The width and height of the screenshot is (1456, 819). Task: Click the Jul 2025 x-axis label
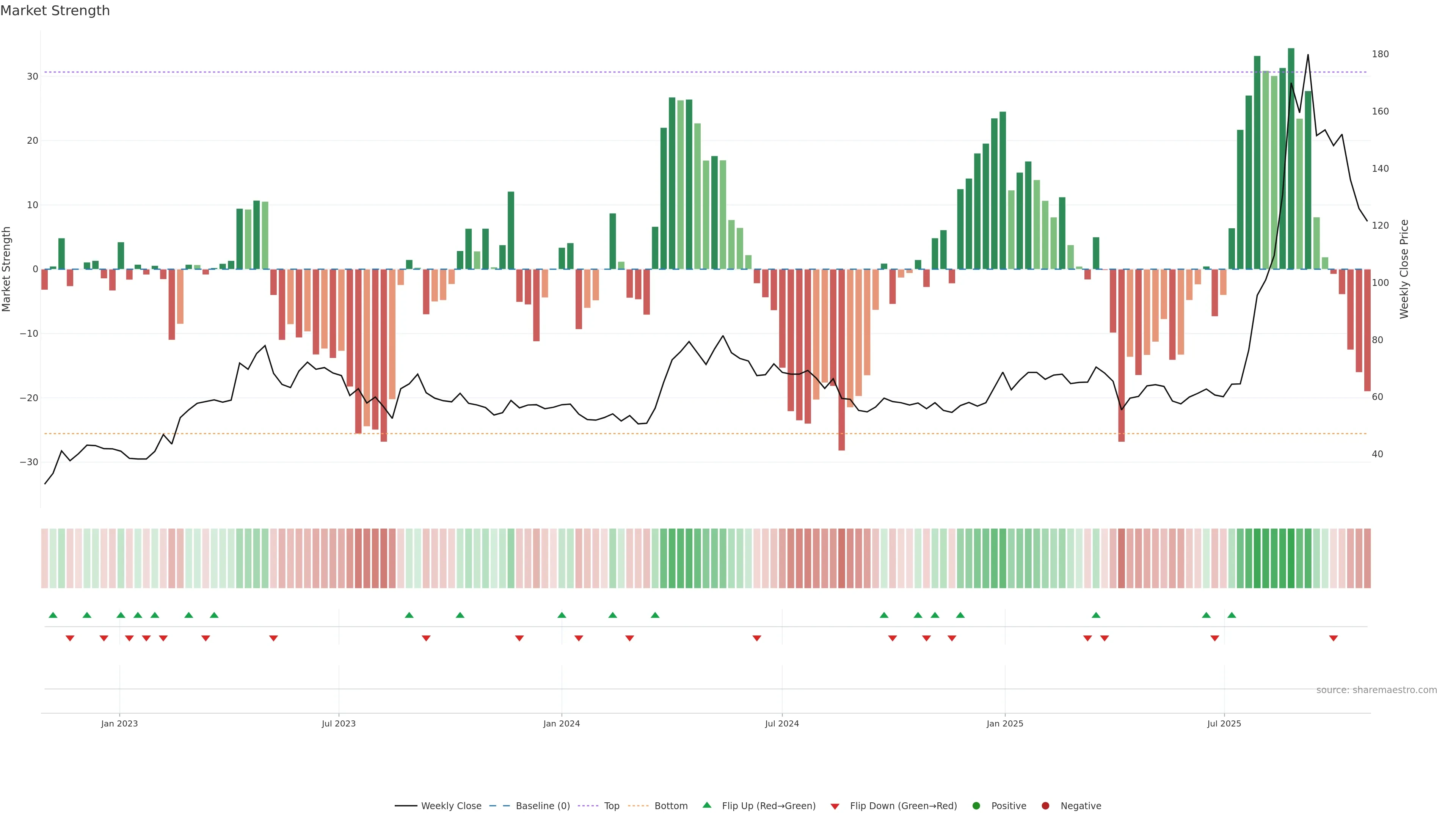point(1224,723)
